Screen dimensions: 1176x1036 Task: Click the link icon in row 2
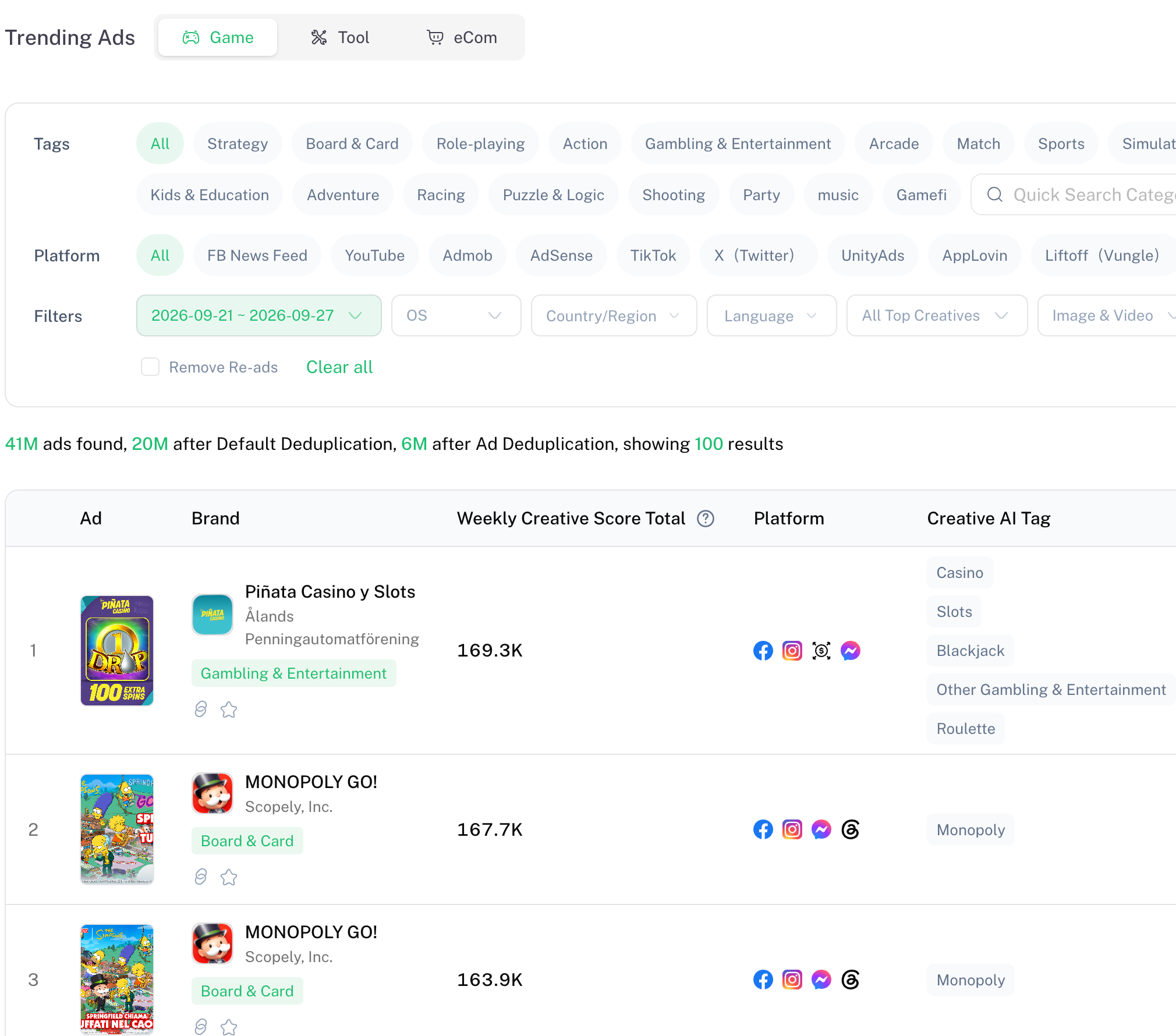coord(201,877)
